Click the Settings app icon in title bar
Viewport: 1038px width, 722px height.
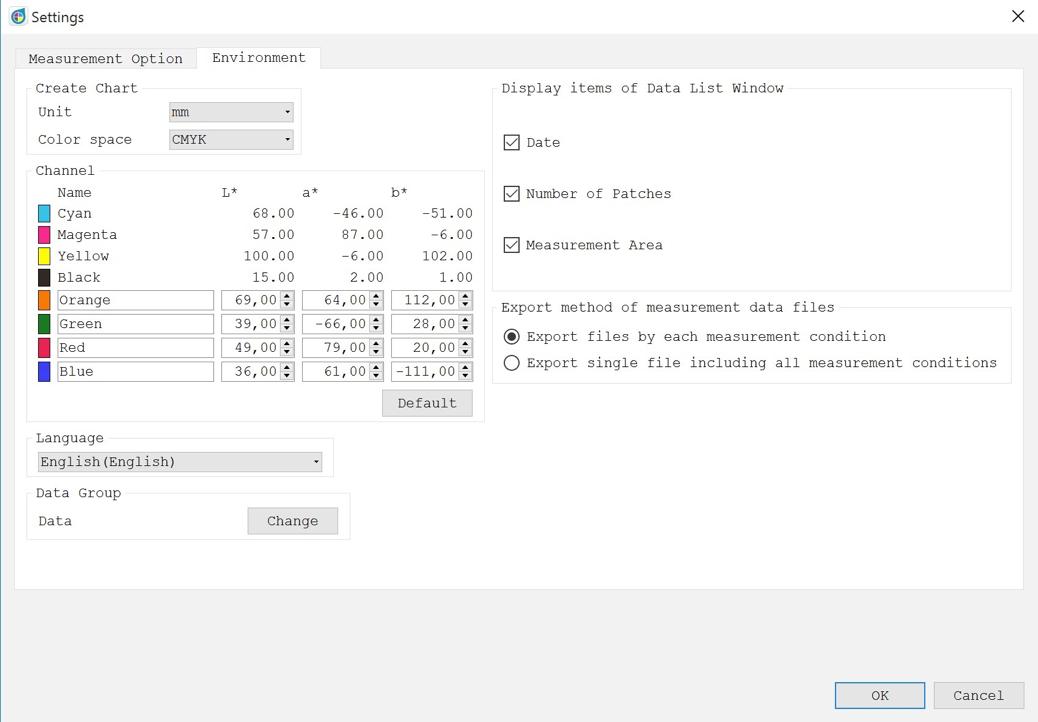17,17
